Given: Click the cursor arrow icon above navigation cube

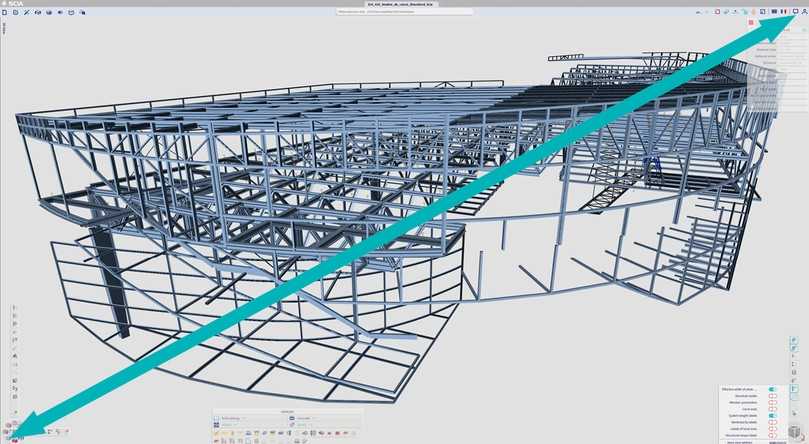Looking at the screenshot, I should tap(794, 412).
